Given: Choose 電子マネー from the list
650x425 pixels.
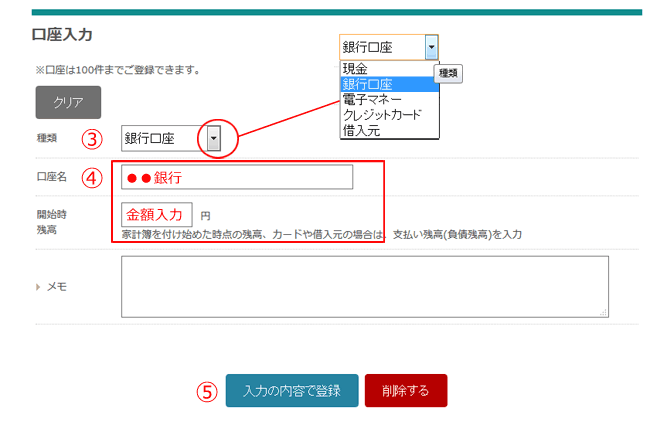Looking at the screenshot, I should [x=389, y=100].
